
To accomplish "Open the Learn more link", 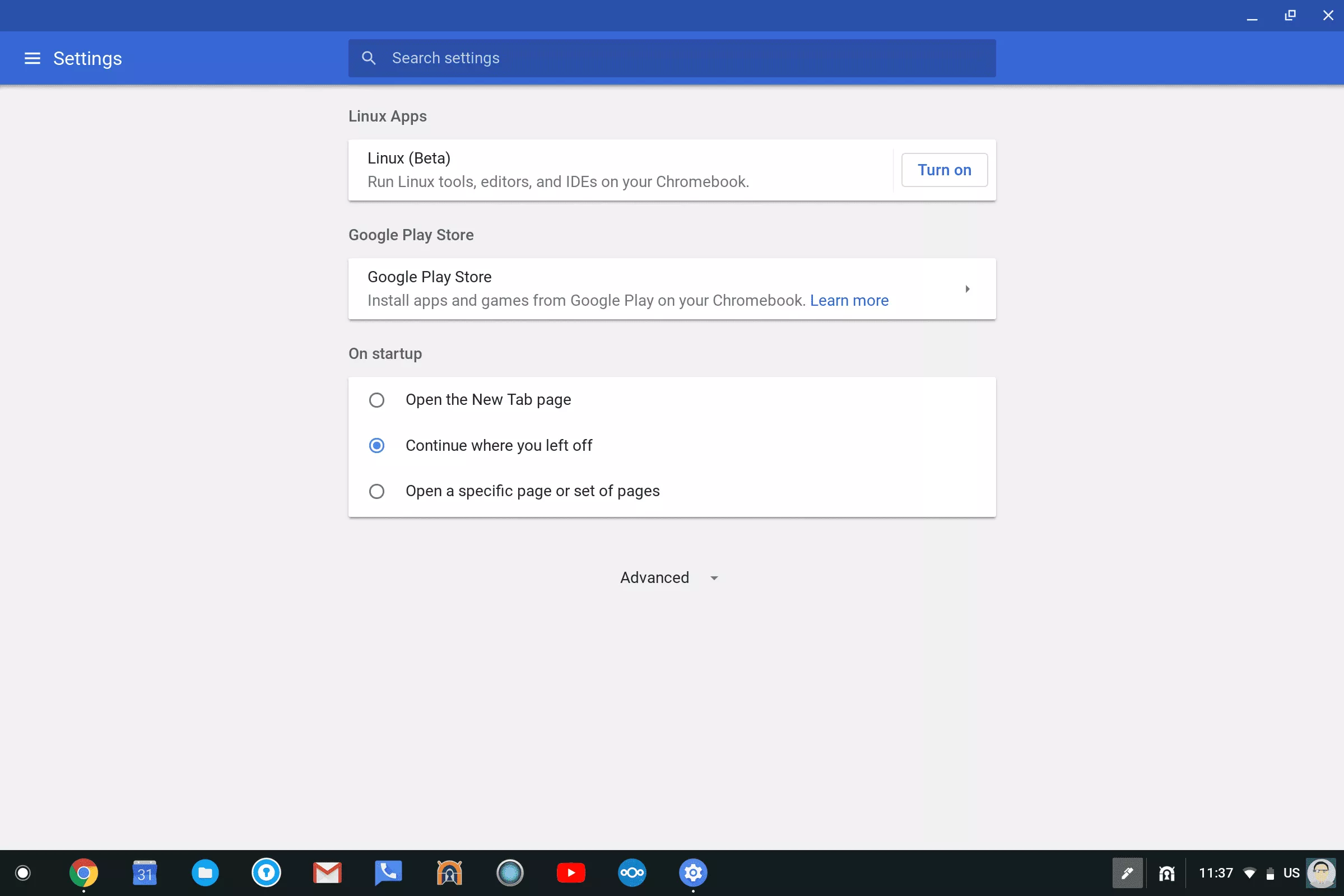I will tap(849, 301).
